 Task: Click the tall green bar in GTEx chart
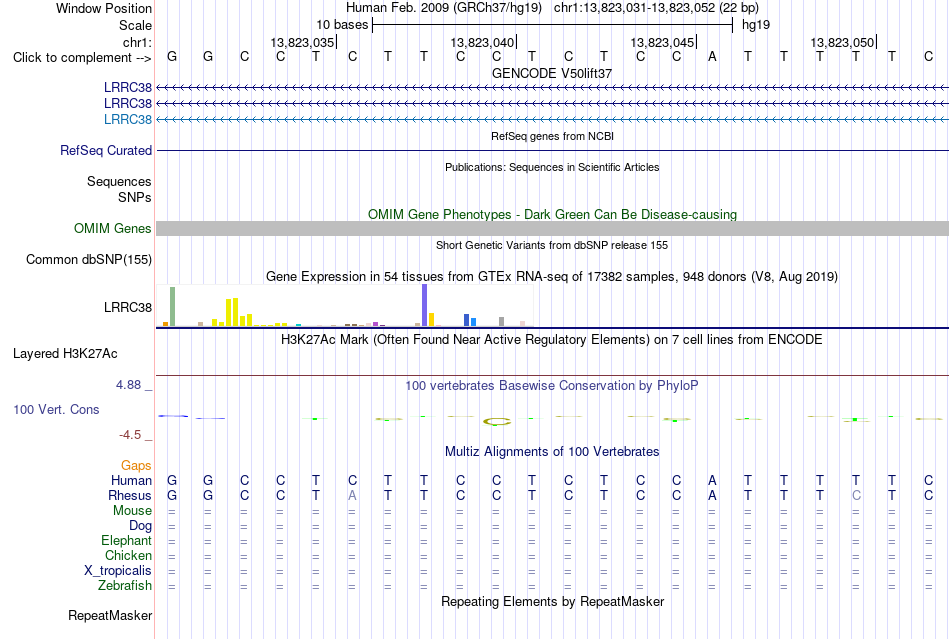click(173, 306)
